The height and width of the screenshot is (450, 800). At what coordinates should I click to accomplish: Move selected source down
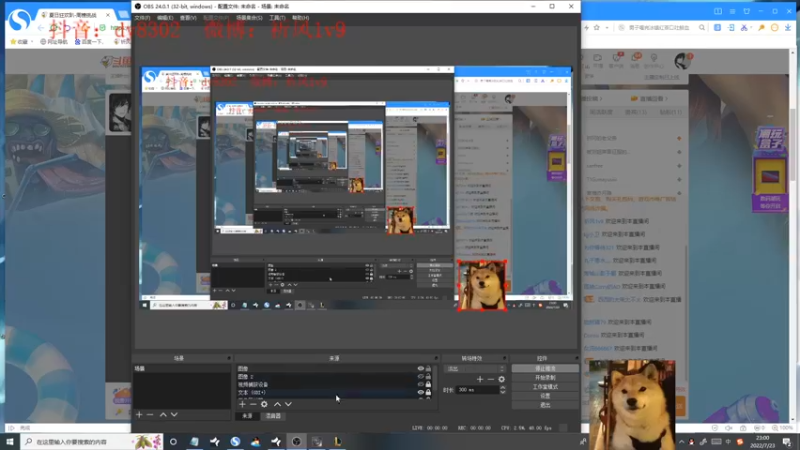tap(289, 404)
